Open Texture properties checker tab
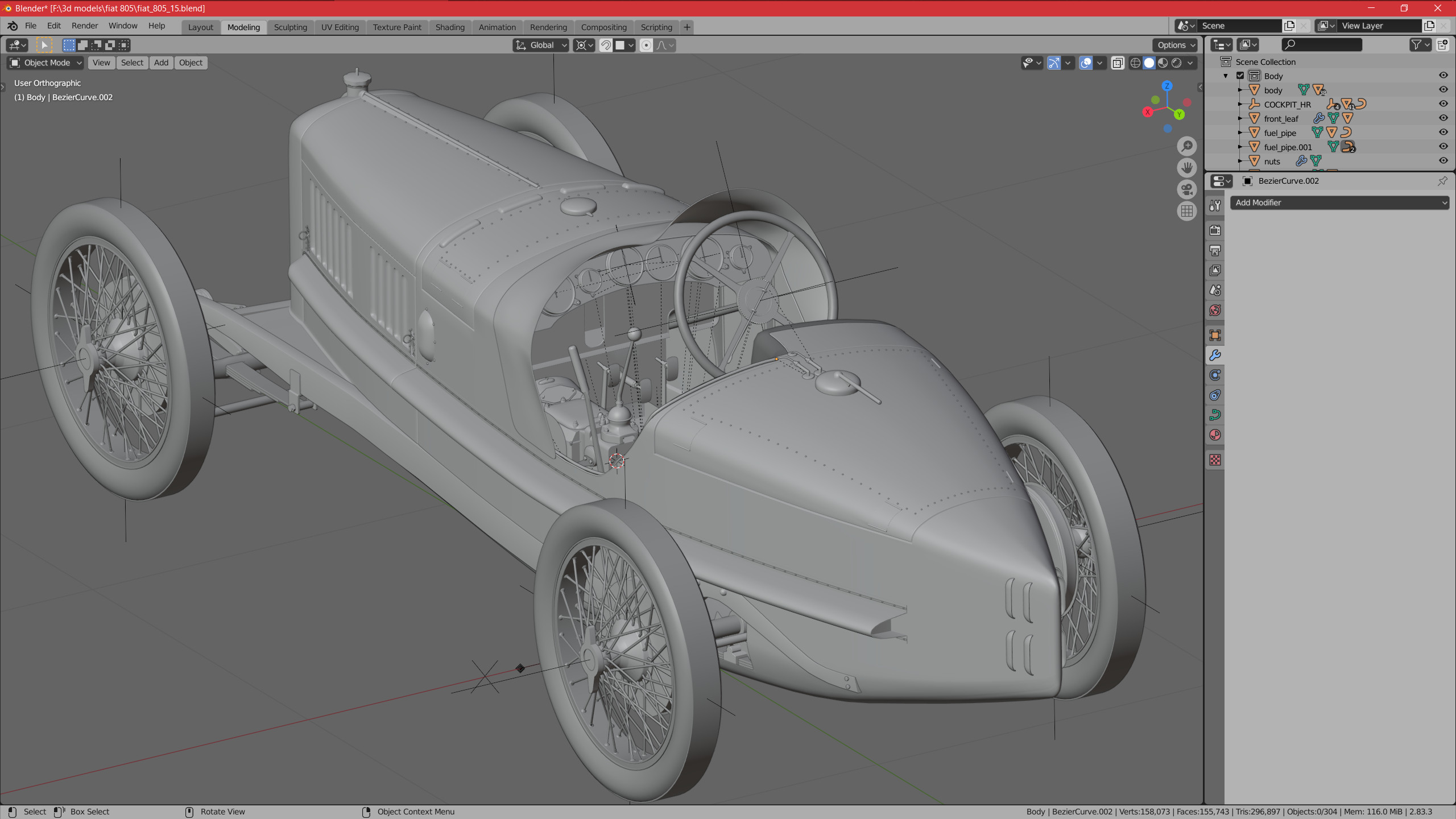This screenshot has width=1456, height=819. point(1215,460)
